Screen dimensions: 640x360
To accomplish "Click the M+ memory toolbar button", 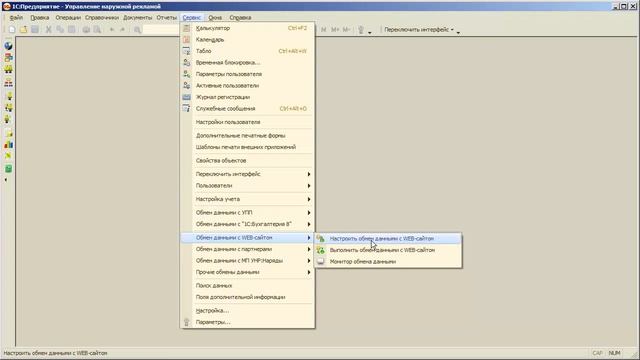I will pos(335,29).
